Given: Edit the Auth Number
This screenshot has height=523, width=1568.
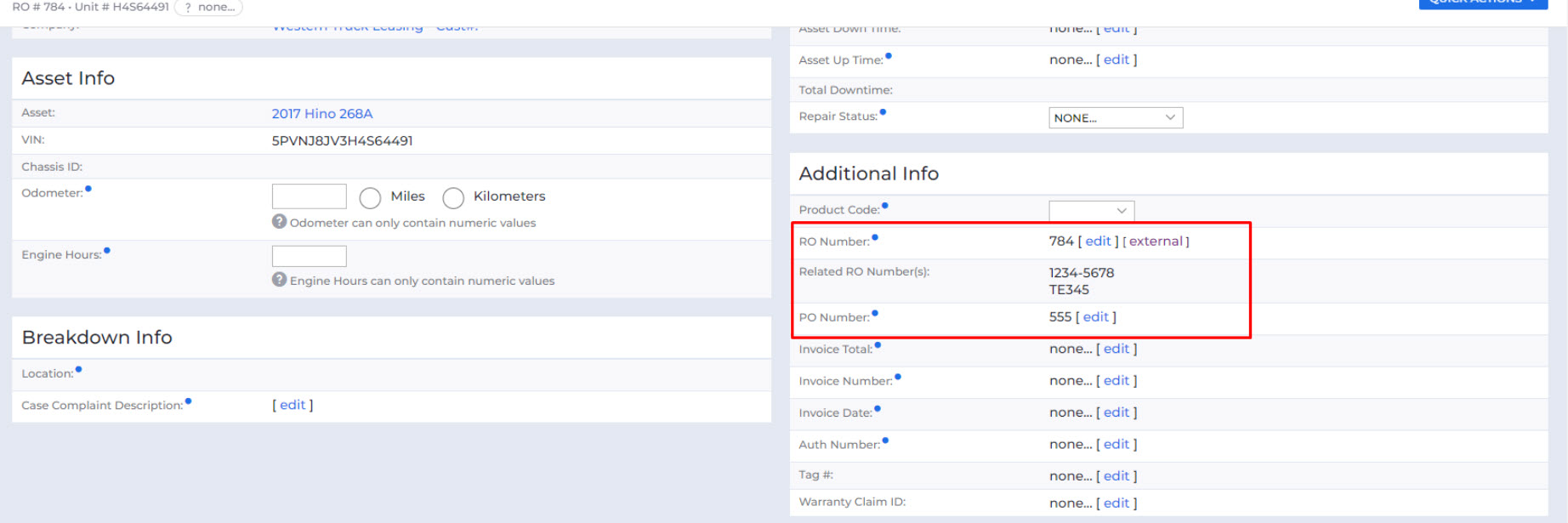Looking at the screenshot, I should (1116, 444).
